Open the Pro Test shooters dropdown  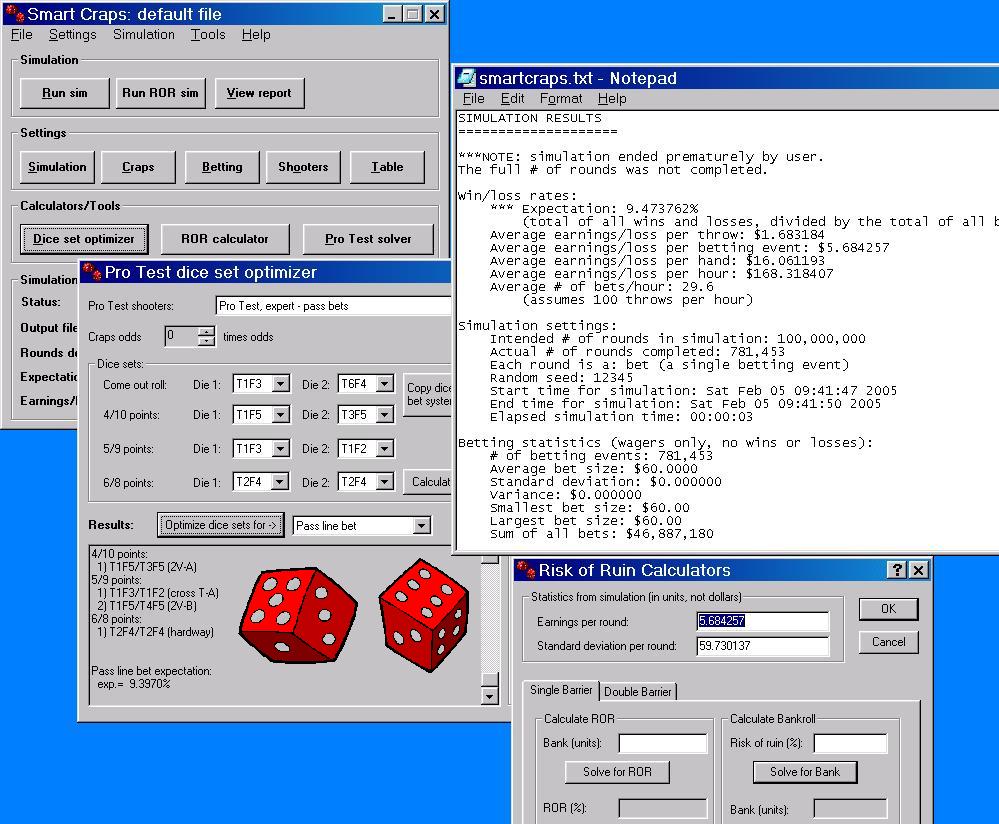pyautogui.click(x=440, y=306)
